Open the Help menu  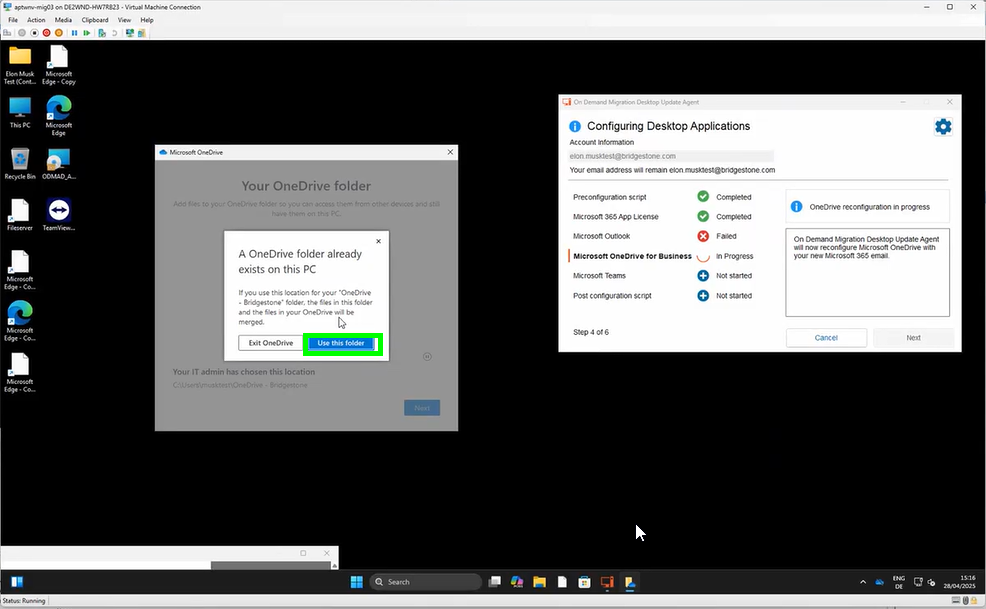pyautogui.click(x=147, y=20)
